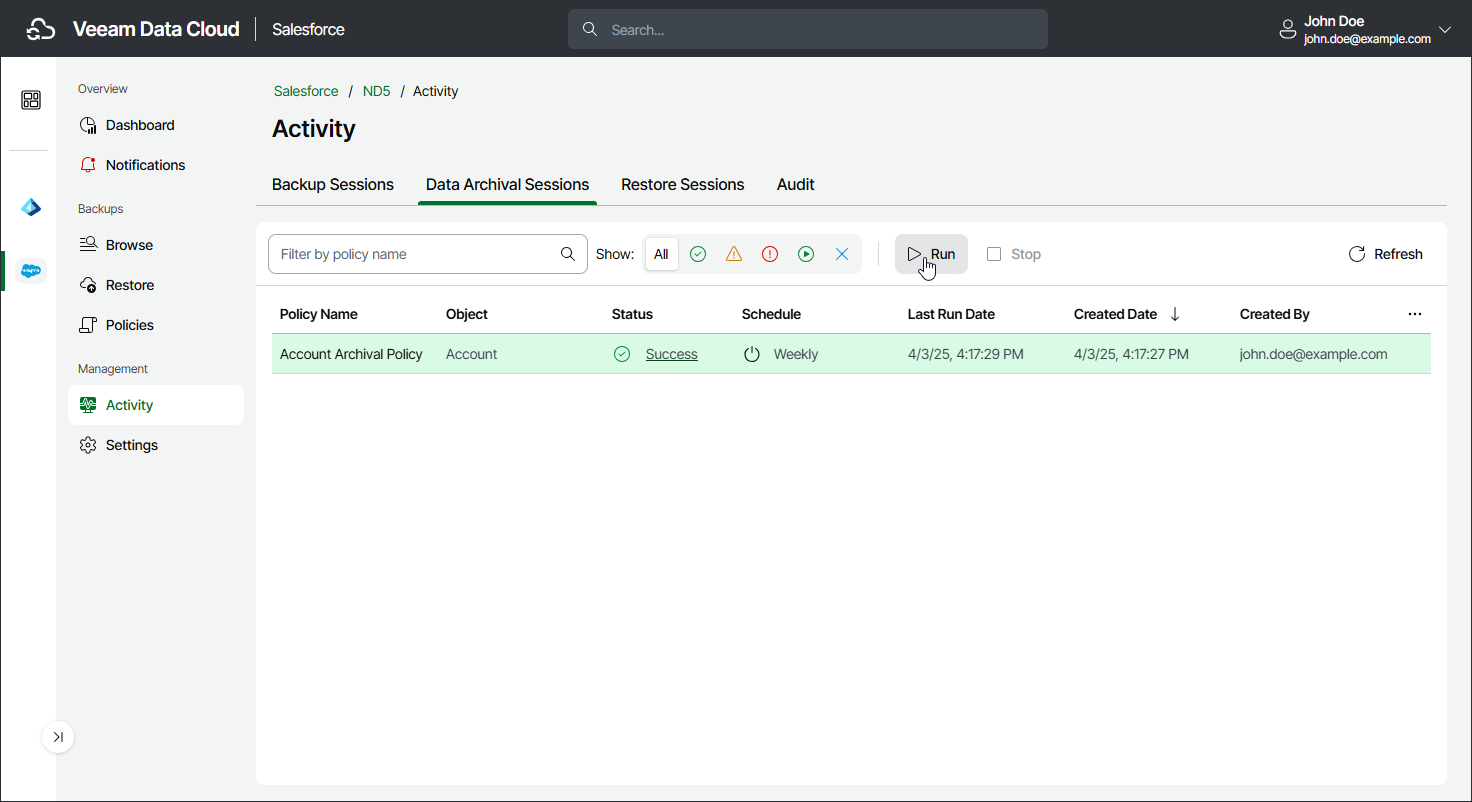1472x802 pixels.
Task: Click the magnifier icon in policy filter
Action: [x=568, y=254]
